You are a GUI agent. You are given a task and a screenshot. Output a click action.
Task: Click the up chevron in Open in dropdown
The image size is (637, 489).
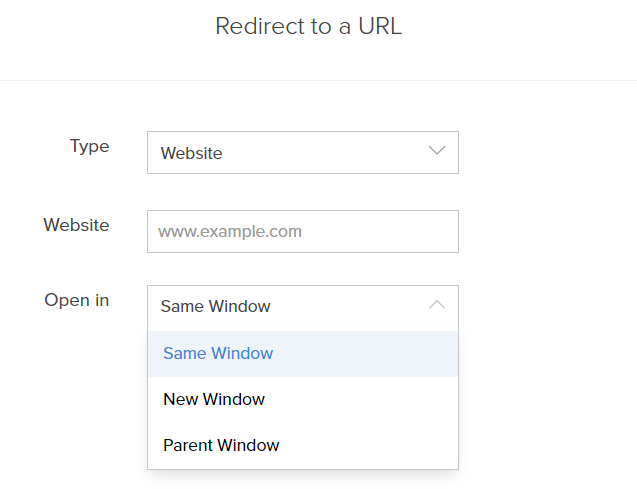coord(436,306)
